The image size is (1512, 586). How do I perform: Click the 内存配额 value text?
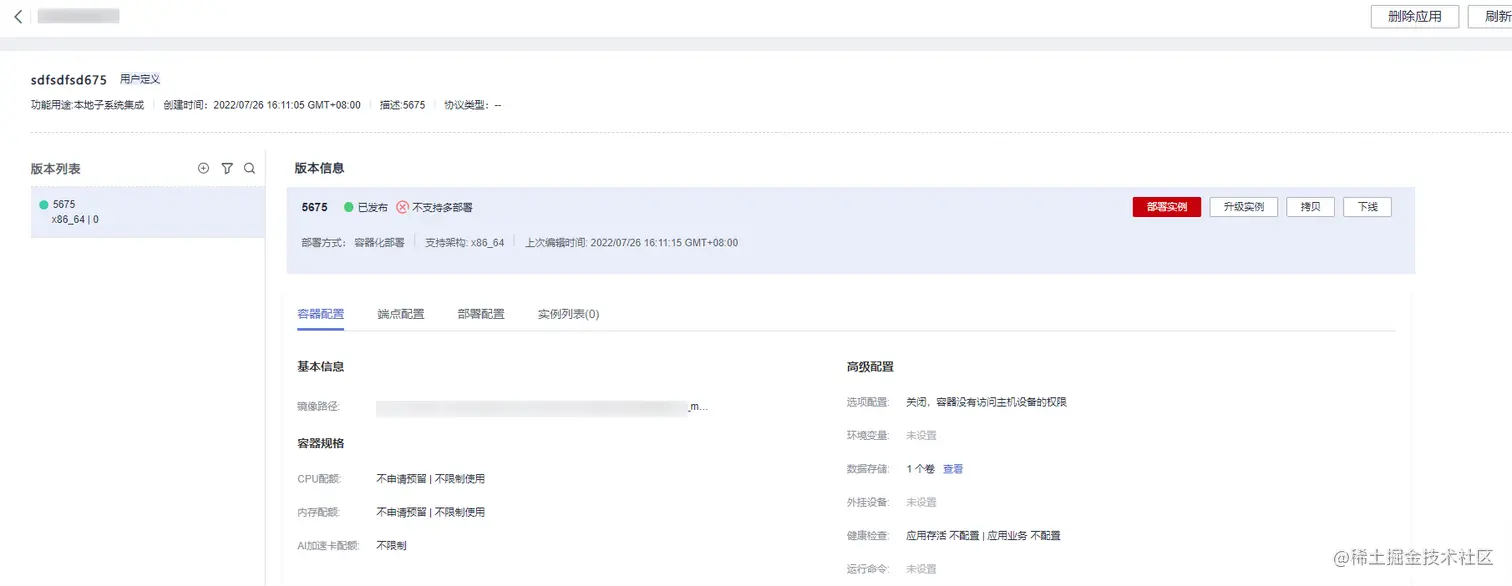tap(430, 512)
